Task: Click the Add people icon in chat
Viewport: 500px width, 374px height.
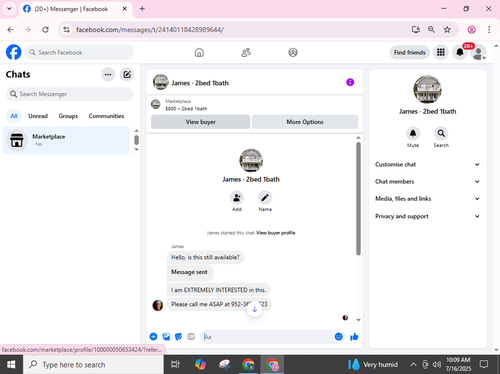Action: [237, 198]
